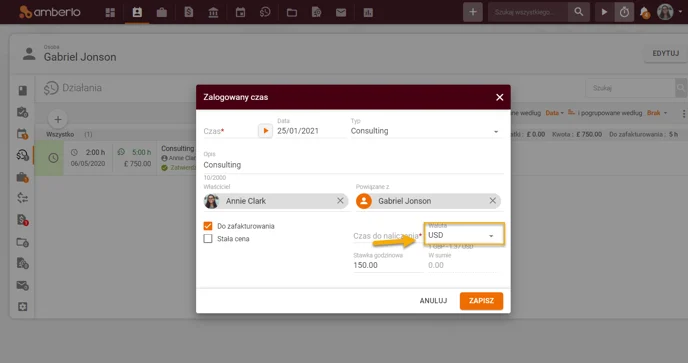Open the sidebar bills icon with red badge
Screen dimensions: 688x363
tap(22, 219)
